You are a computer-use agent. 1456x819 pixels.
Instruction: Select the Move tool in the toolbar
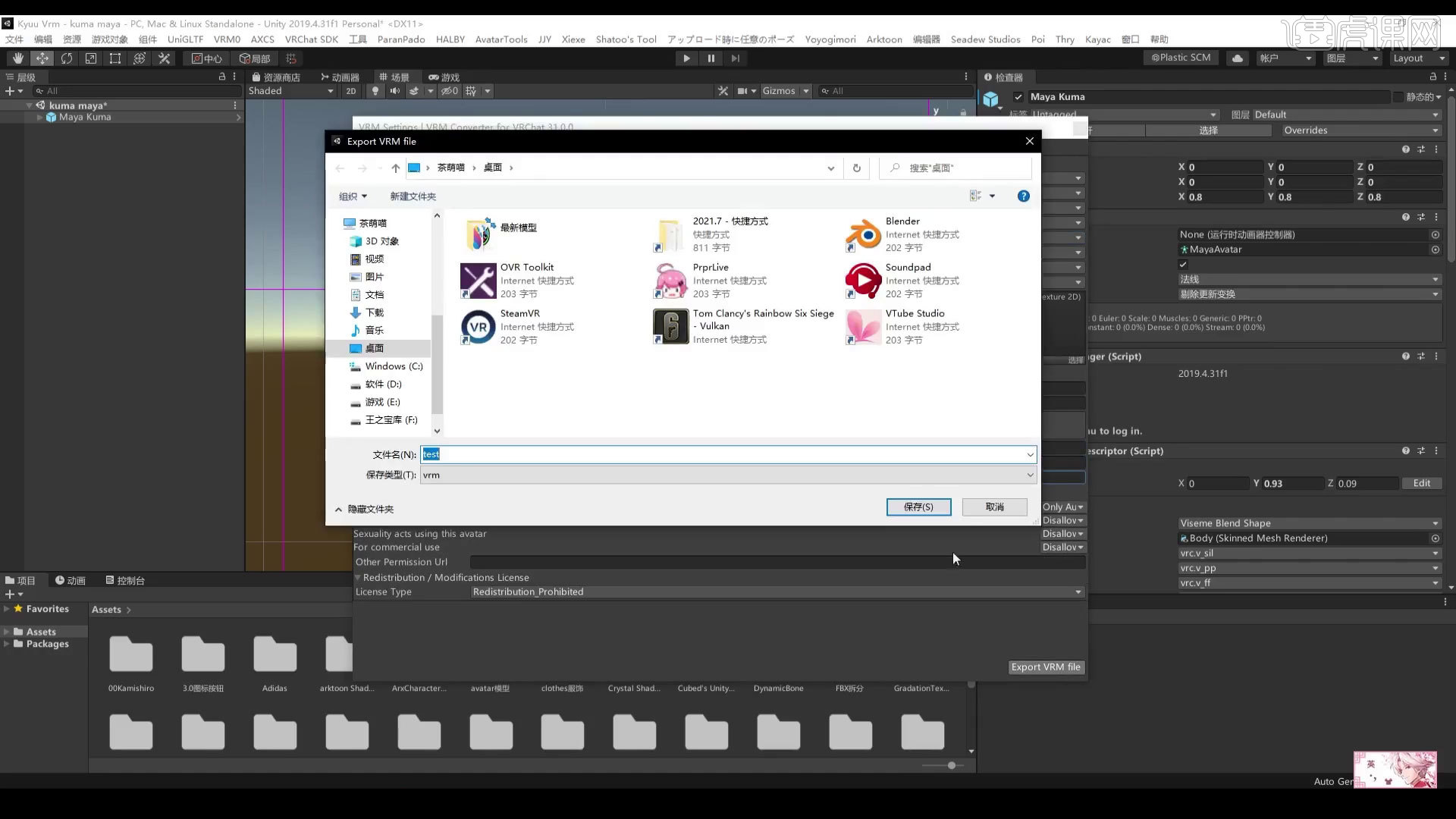pos(42,58)
